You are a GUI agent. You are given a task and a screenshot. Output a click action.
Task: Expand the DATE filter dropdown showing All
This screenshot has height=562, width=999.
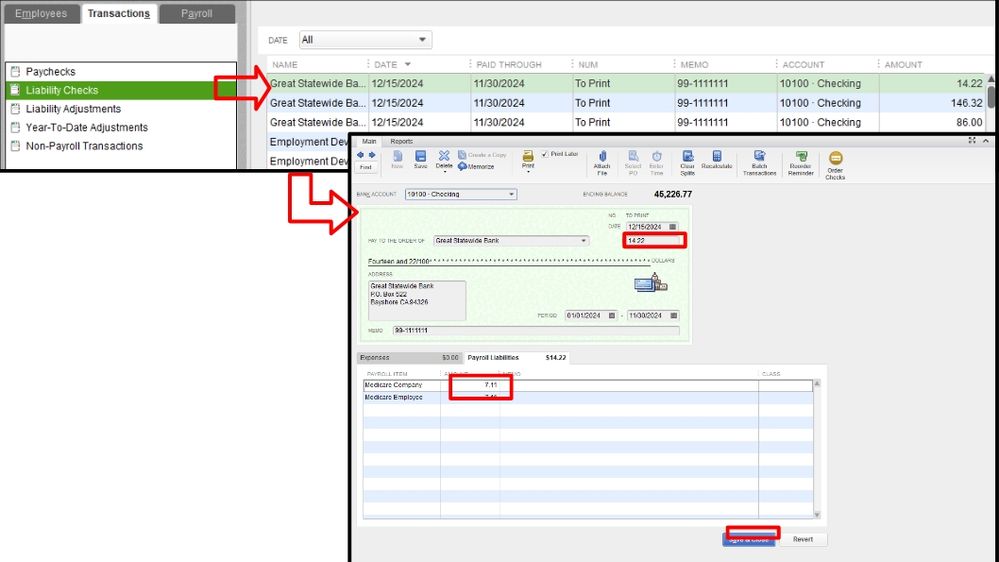(x=422, y=40)
